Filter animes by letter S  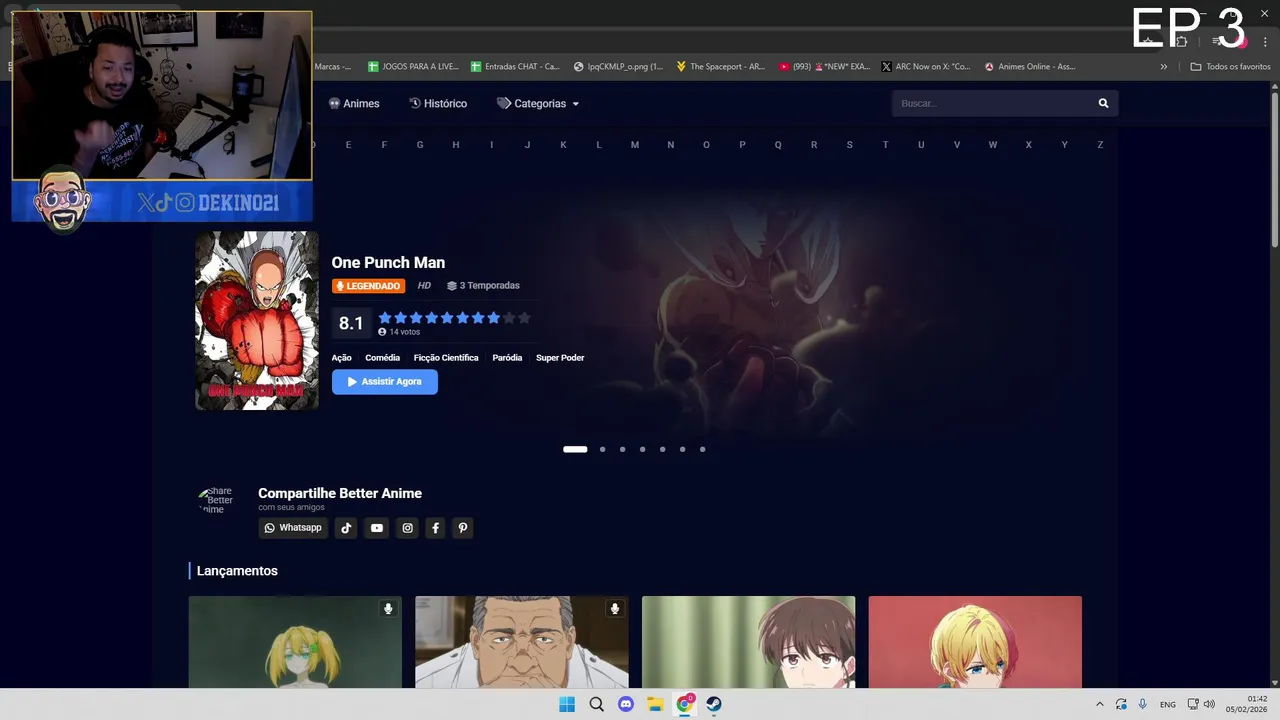(850, 145)
